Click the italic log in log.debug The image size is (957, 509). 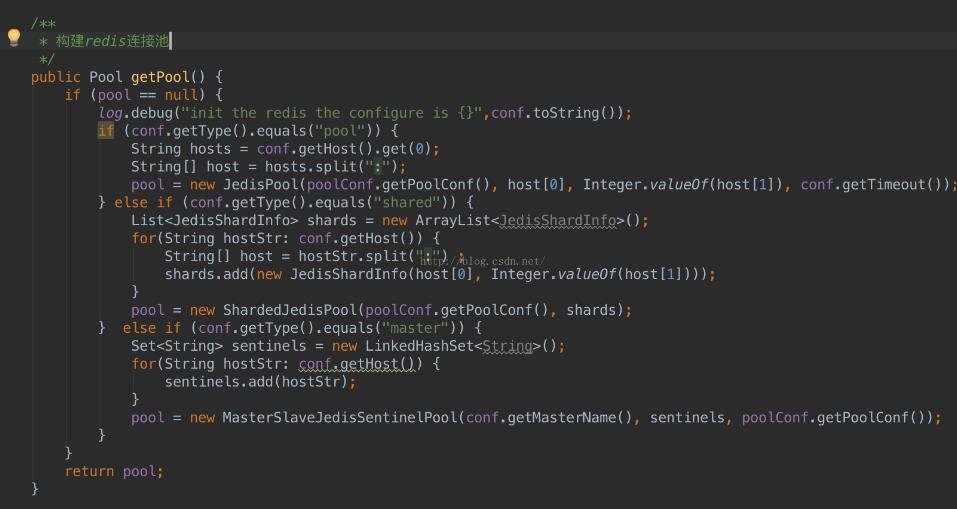click(x=110, y=113)
